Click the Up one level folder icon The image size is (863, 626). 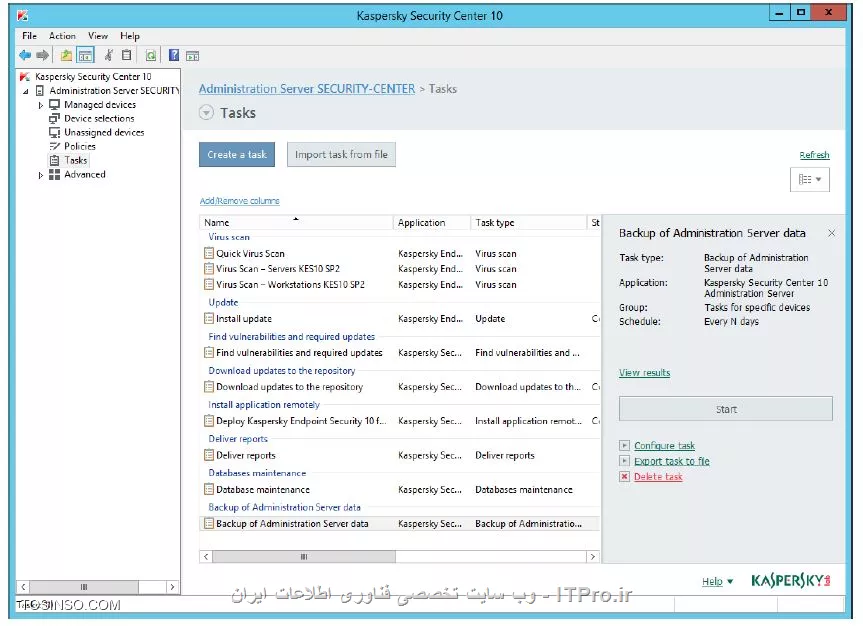coord(66,55)
